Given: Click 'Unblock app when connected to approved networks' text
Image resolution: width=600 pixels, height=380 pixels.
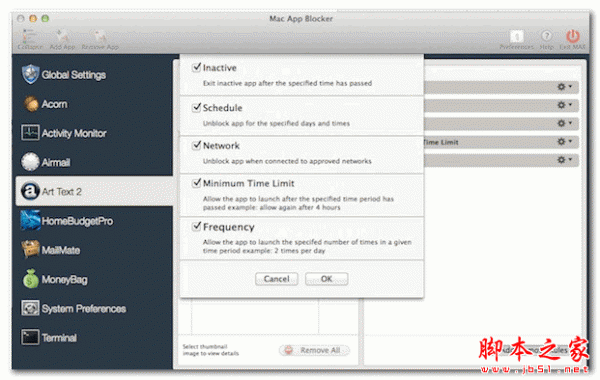Looking at the screenshot, I should 287,161.
